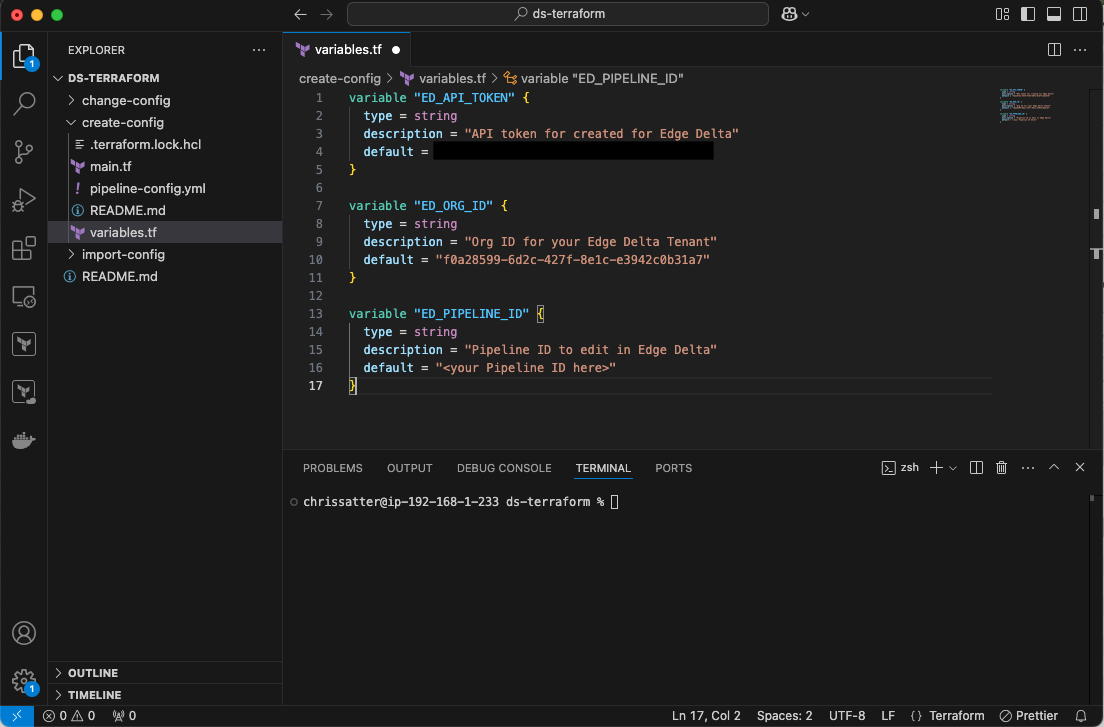This screenshot has width=1104, height=727.
Task: Open Remote Explorer in activity bar
Action: (x=24, y=297)
